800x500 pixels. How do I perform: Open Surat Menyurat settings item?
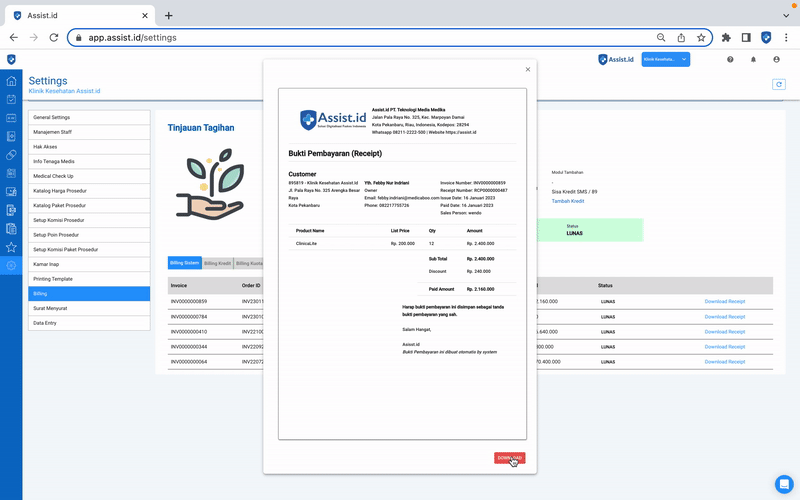tap(89, 309)
